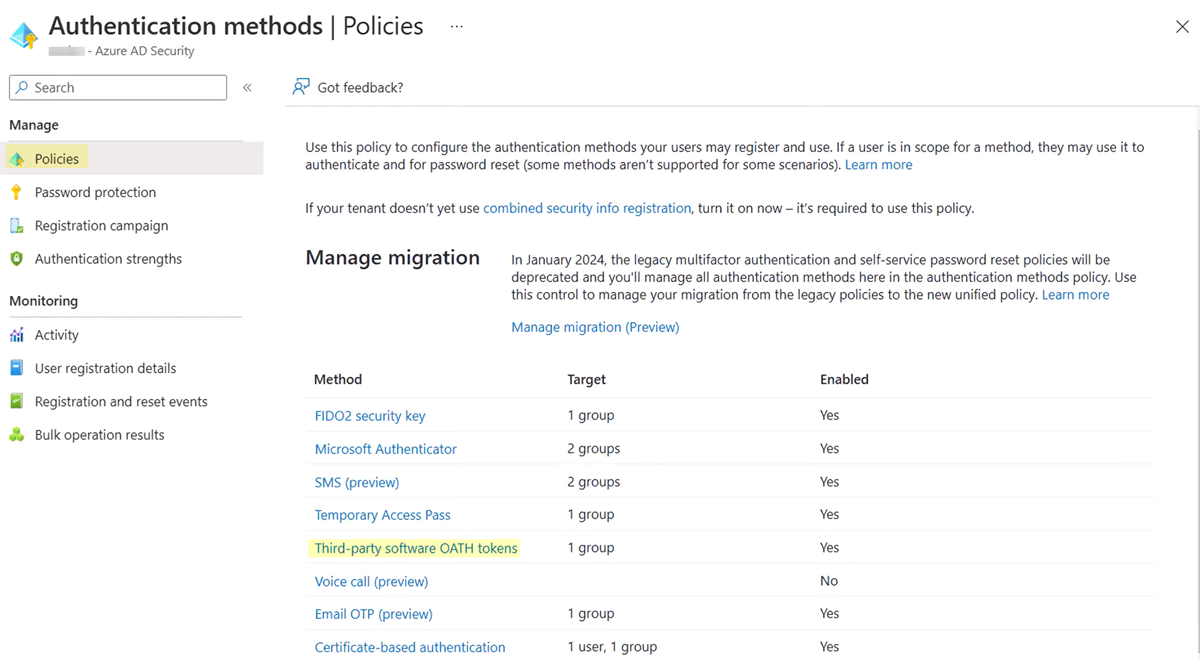Click the Registration and reset events icon
1200x660 pixels.
[x=17, y=401]
